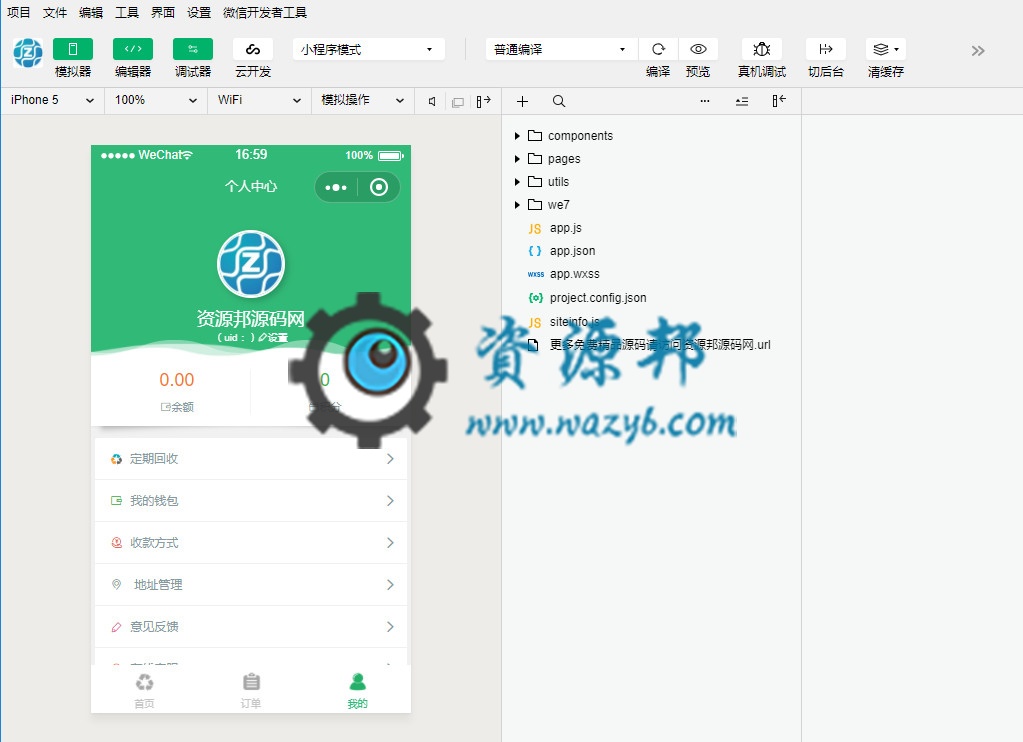Click the plus icon to add file
This screenshot has height=742, width=1023.
point(522,101)
